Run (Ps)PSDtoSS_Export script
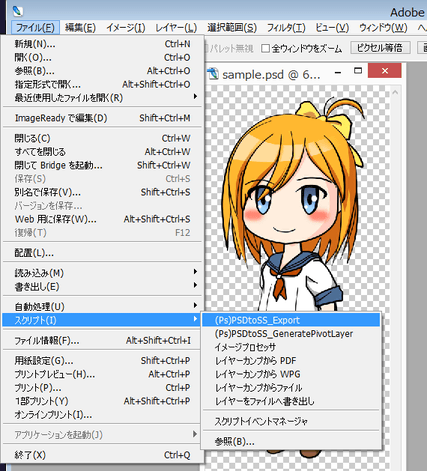 (x=291, y=320)
